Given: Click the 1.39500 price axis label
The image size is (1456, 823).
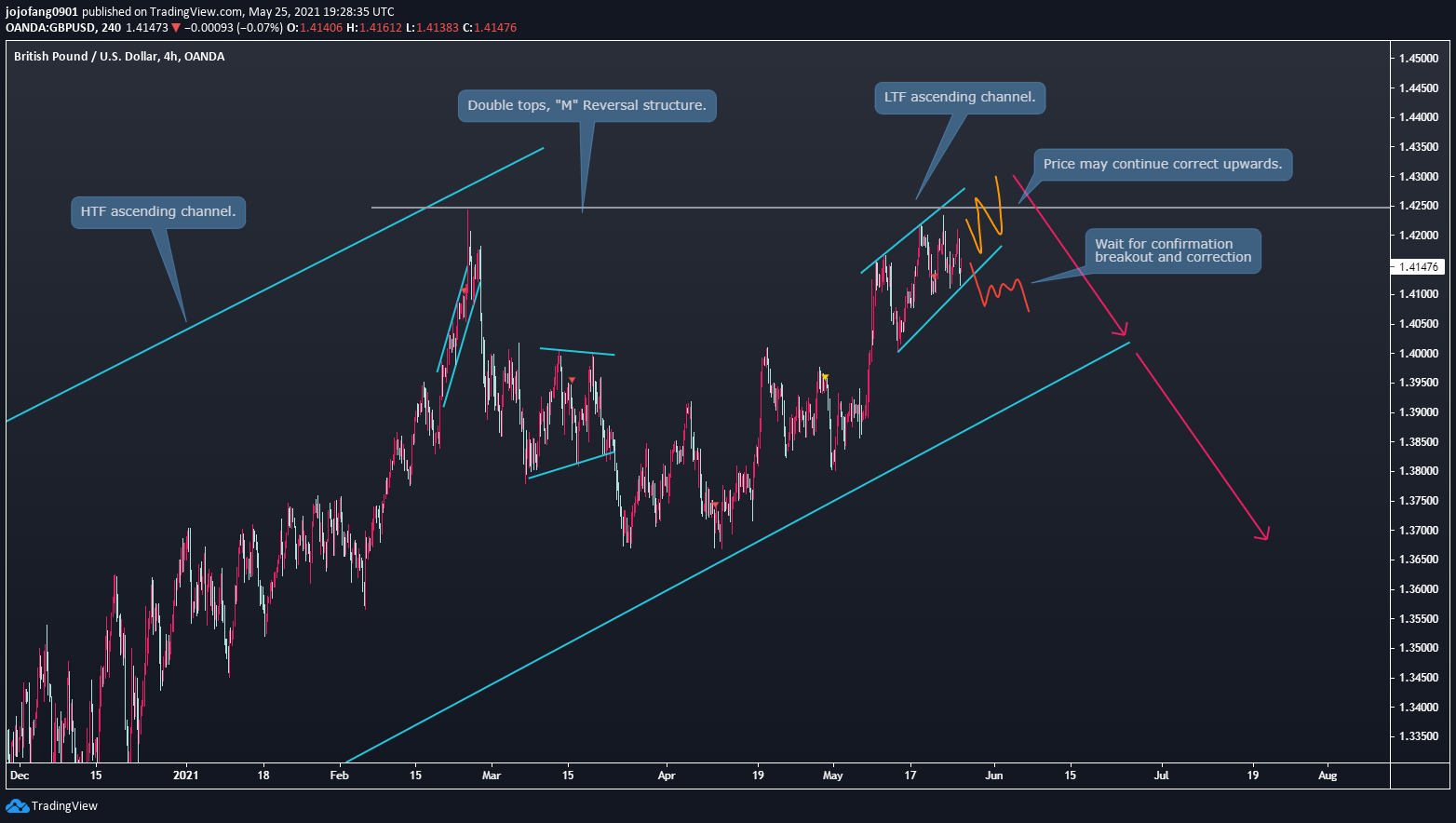Looking at the screenshot, I should [x=1418, y=383].
